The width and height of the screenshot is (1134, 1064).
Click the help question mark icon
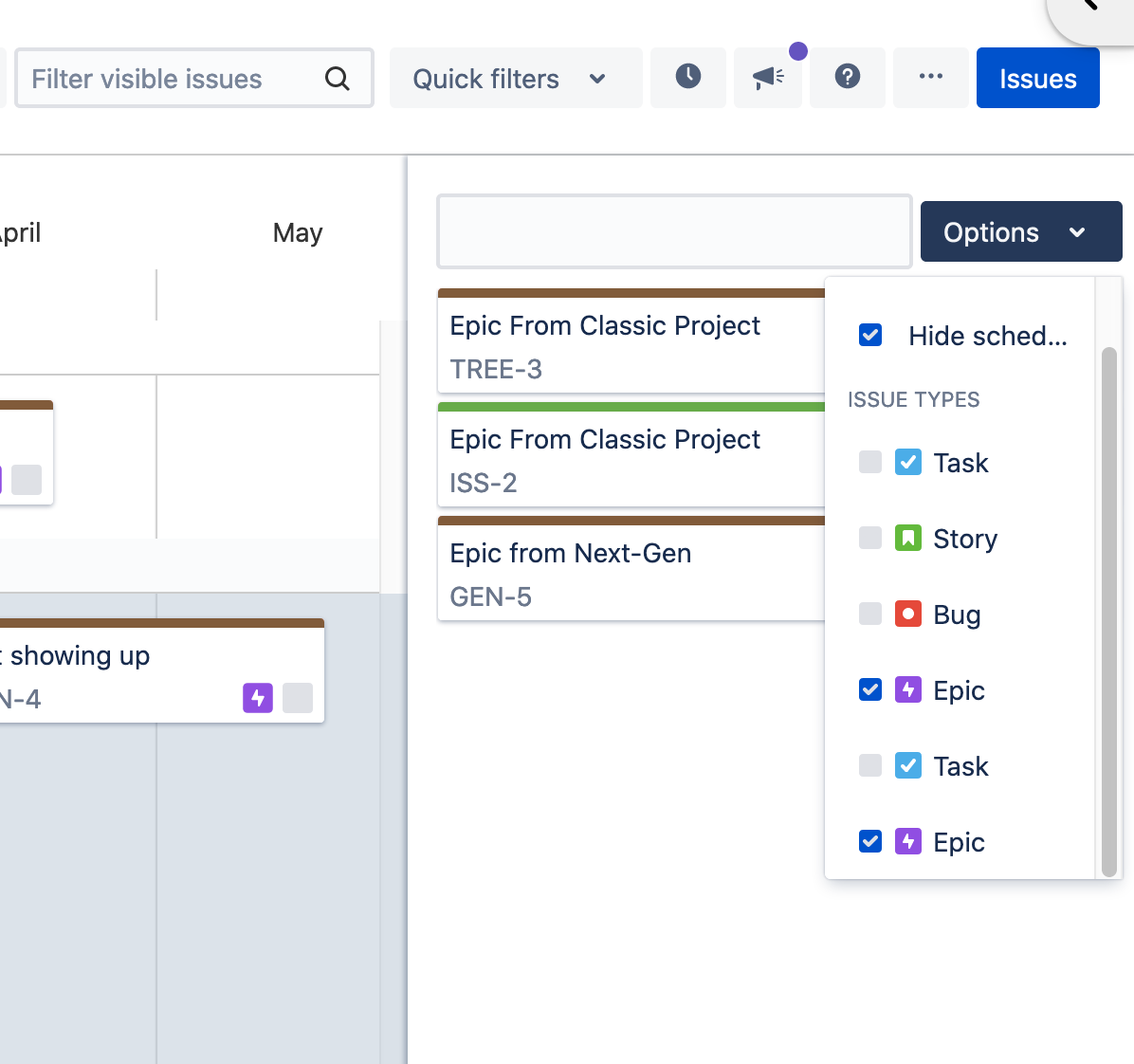click(x=847, y=77)
